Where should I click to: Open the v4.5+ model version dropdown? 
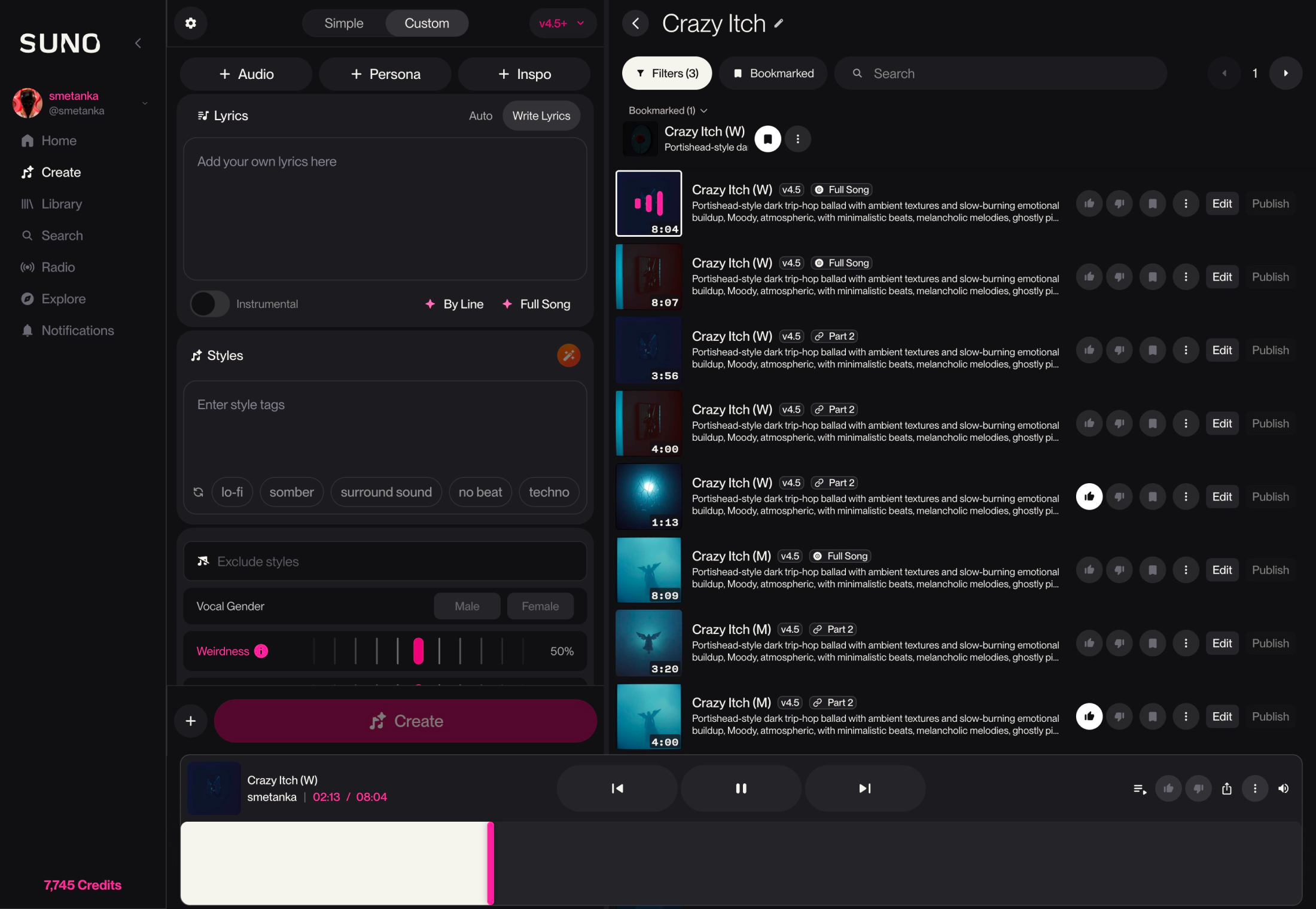(x=561, y=23)
